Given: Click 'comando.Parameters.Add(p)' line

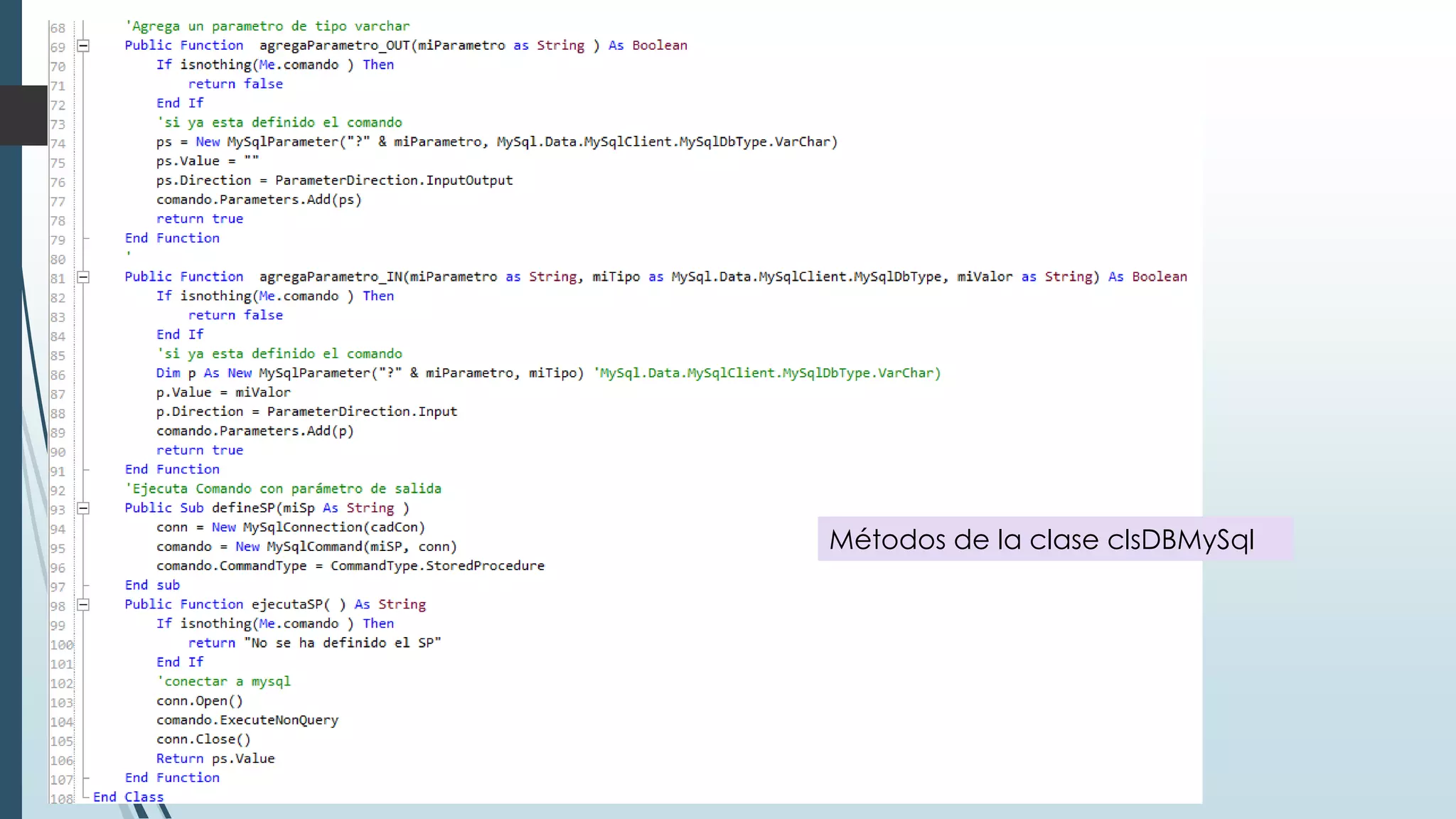Looking at the screenshot, I should pyautogui.click(x=255, y=431).
